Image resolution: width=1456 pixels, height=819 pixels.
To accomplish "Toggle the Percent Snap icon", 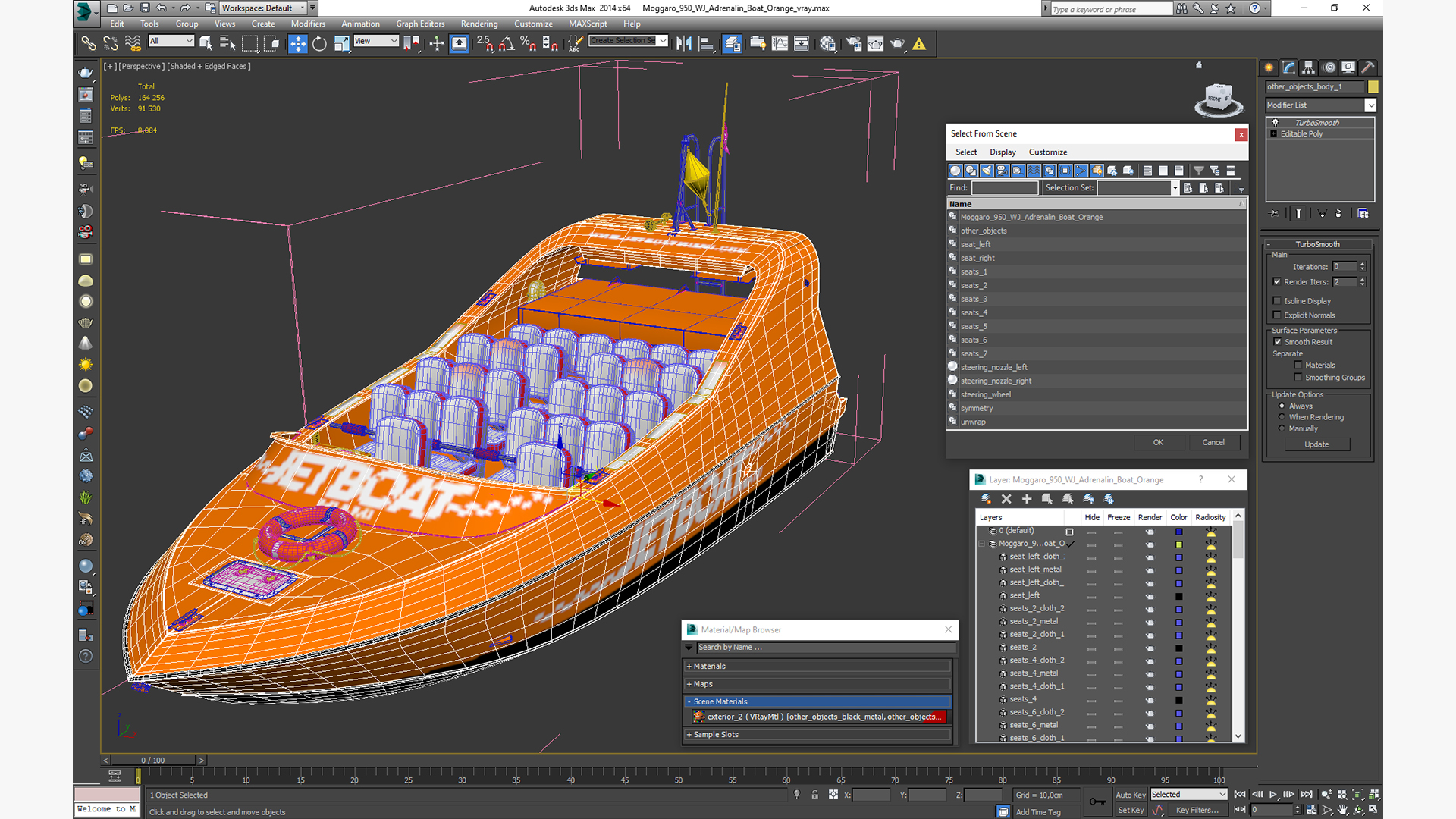I will (x=529, y=44).
